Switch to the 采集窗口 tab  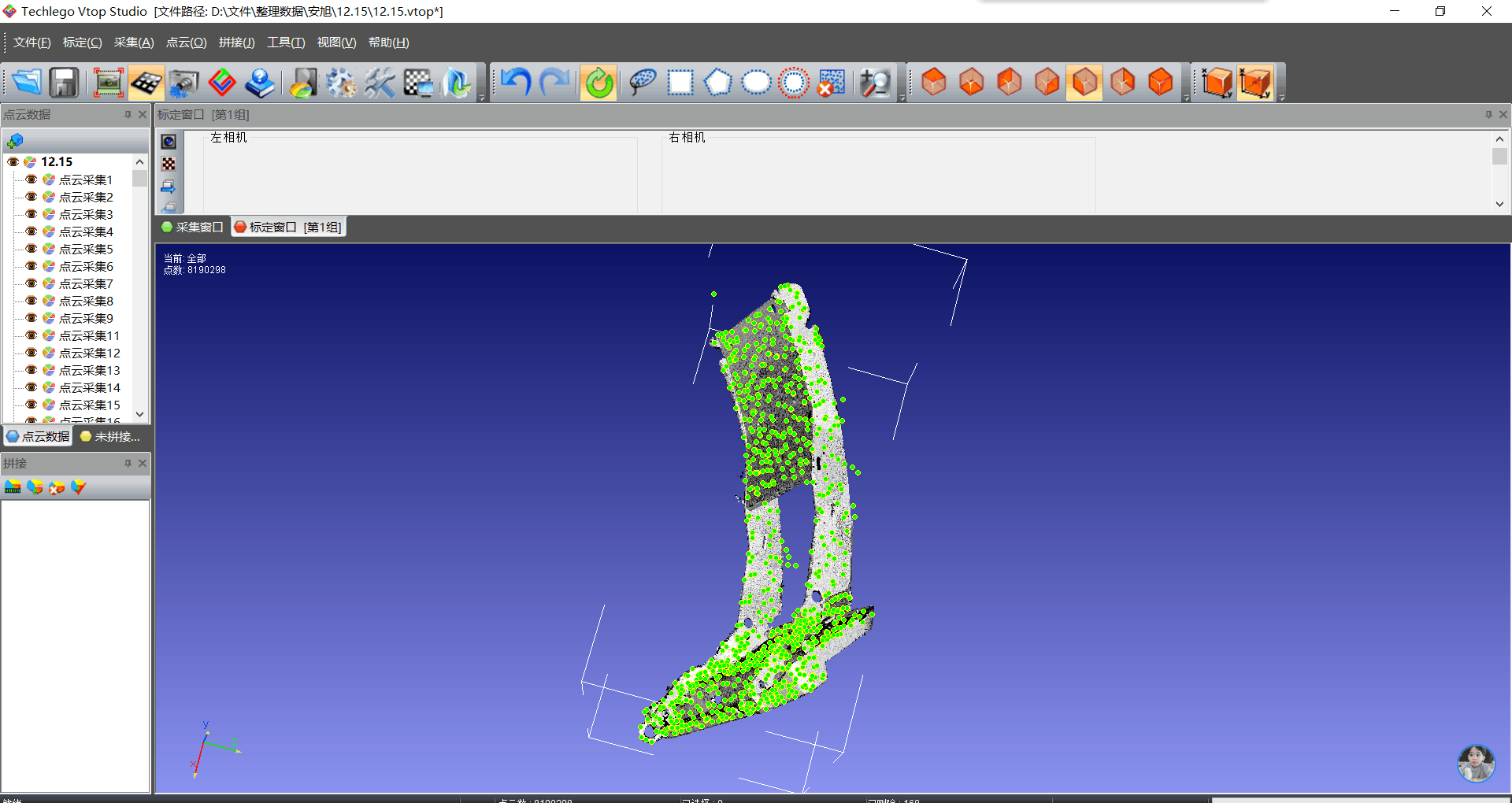pyautogui.click(x=193, y=228)
